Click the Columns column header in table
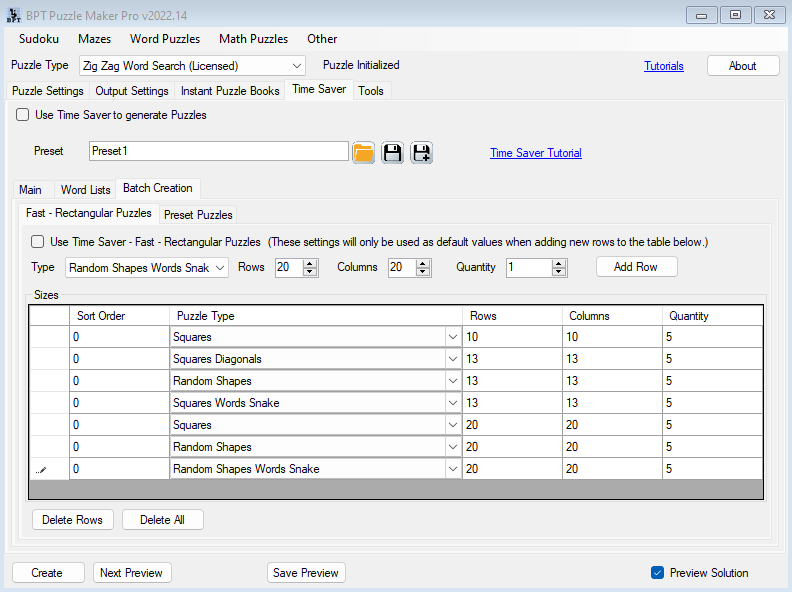792x592 pixels. pos(612,316)
